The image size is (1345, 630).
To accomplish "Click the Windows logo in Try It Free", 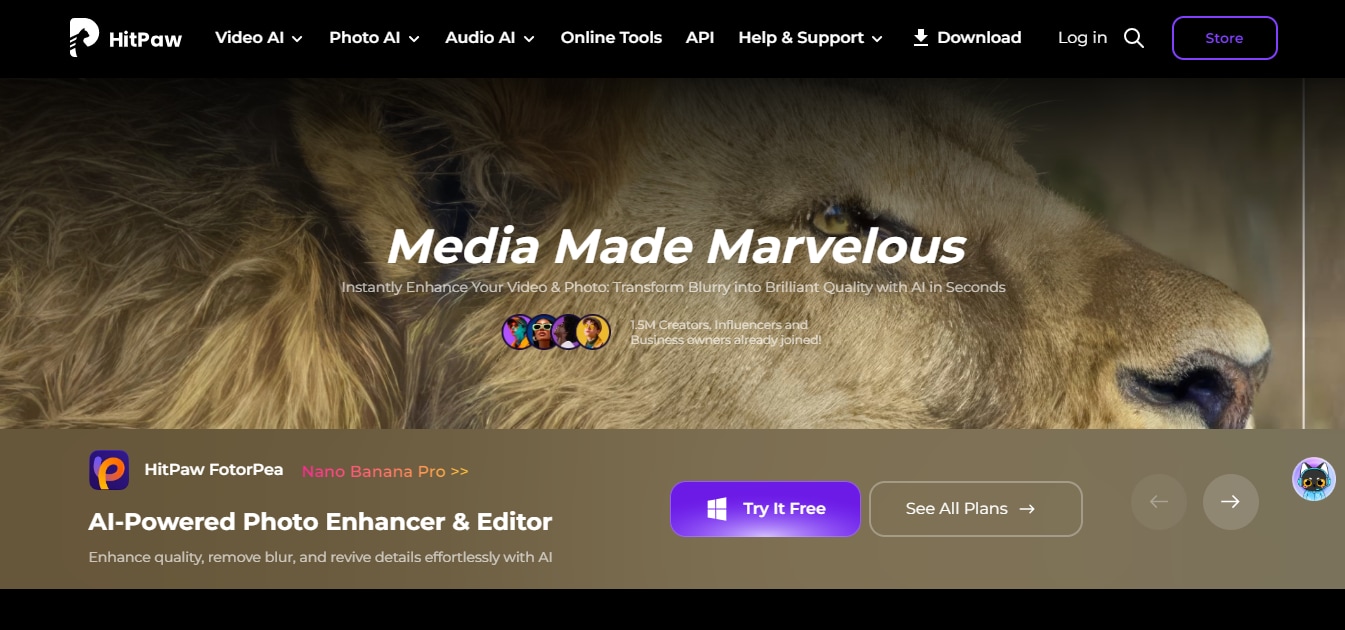I will 717,509.
